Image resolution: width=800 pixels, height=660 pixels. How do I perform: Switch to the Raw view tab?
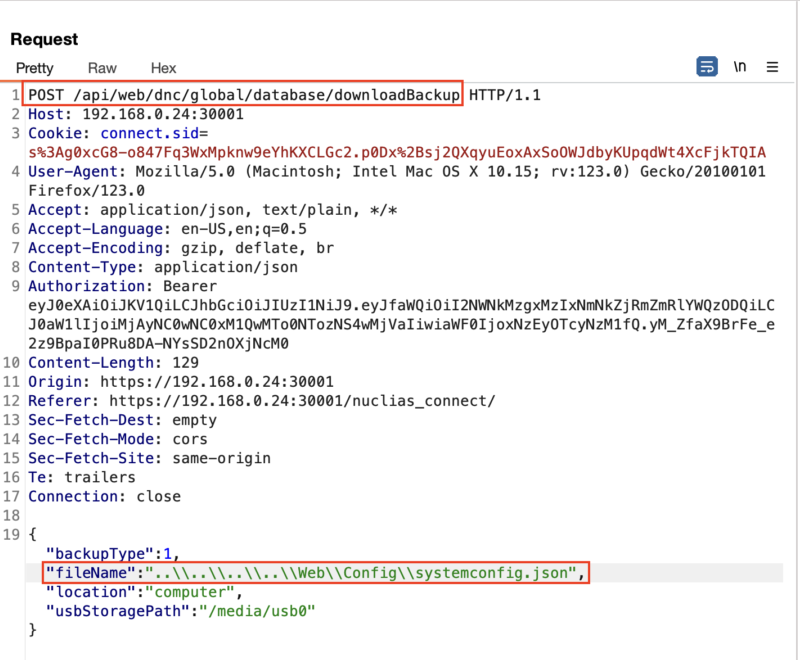click(x=102, y=68)
